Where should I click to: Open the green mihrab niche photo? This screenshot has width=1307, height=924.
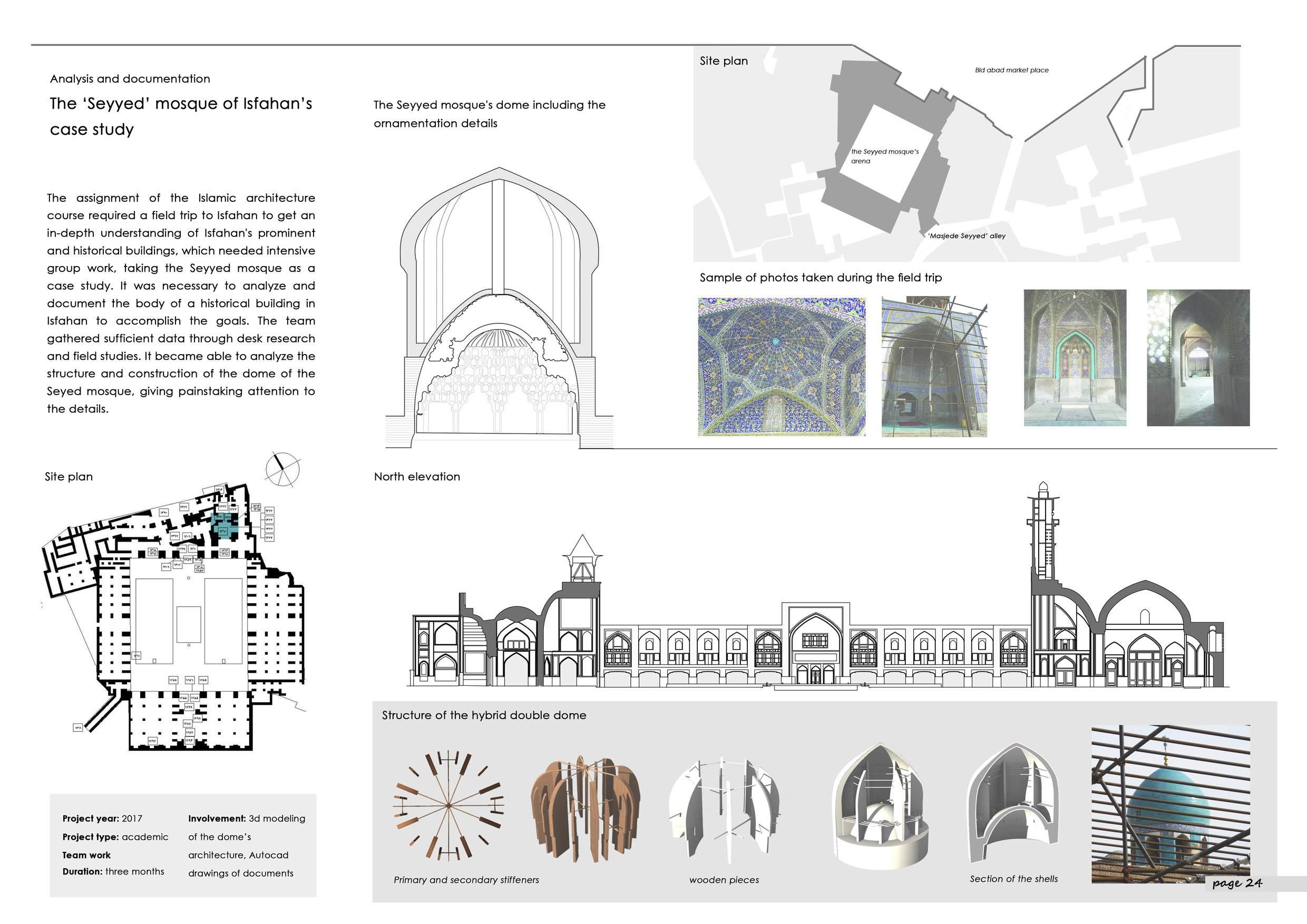point(1075,358)
